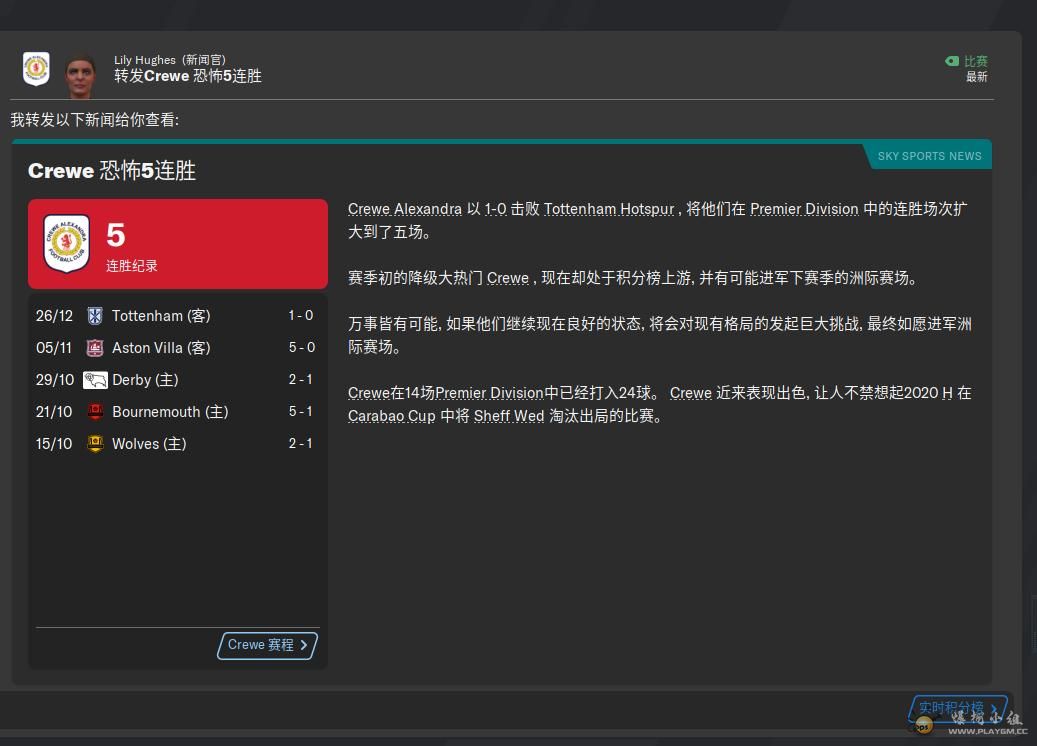This screenshot has width=1037, height=746.
Task: Click the 05/11 match date
Action: (54, 348)
